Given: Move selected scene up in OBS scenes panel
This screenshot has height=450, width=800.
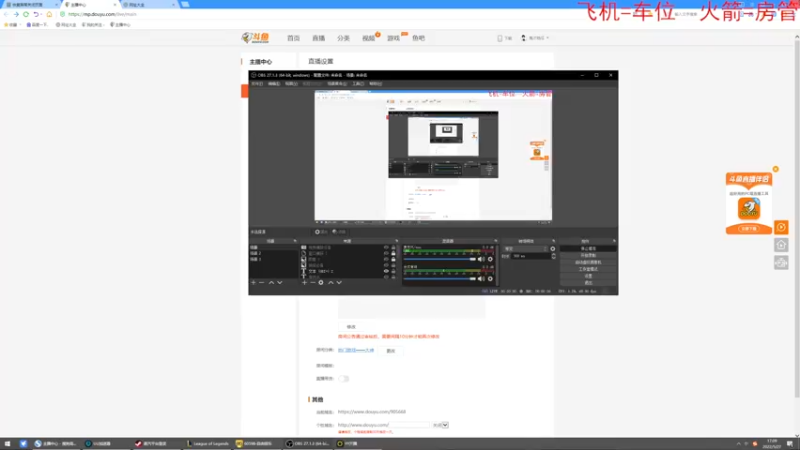Looking at the screenshot, I should (271, 283).
